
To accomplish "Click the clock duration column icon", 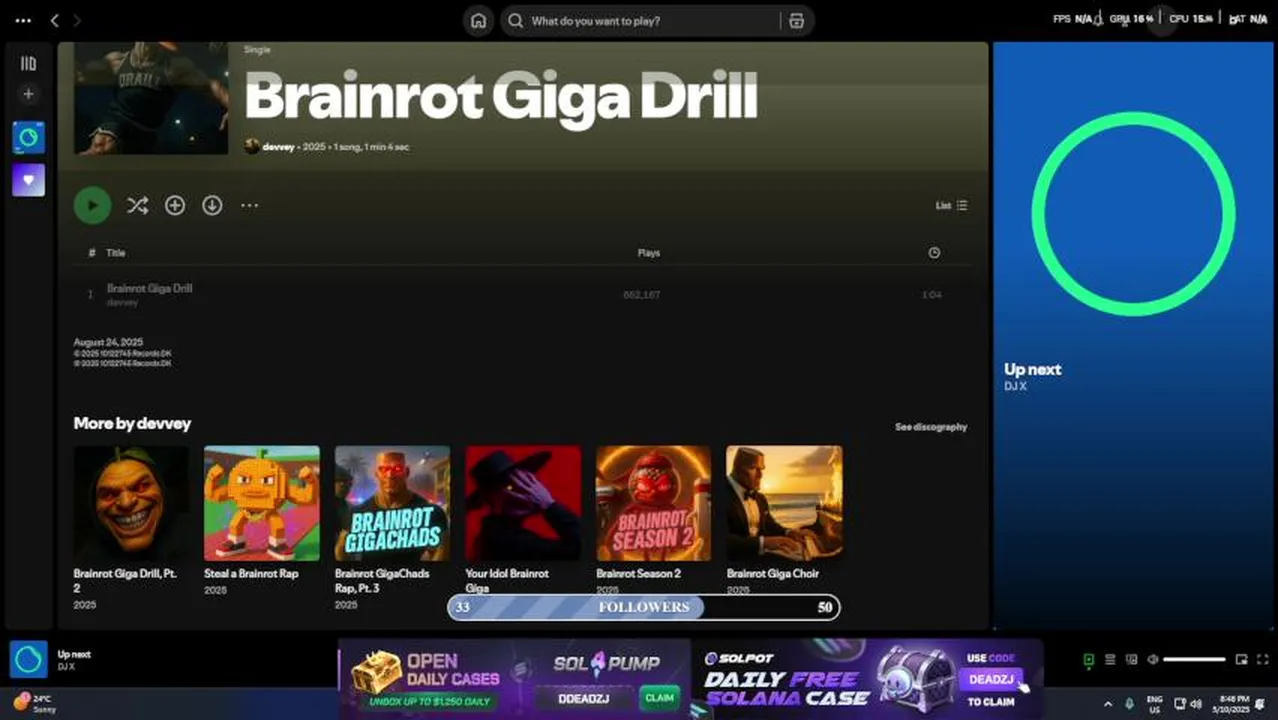I will point(934,253).
